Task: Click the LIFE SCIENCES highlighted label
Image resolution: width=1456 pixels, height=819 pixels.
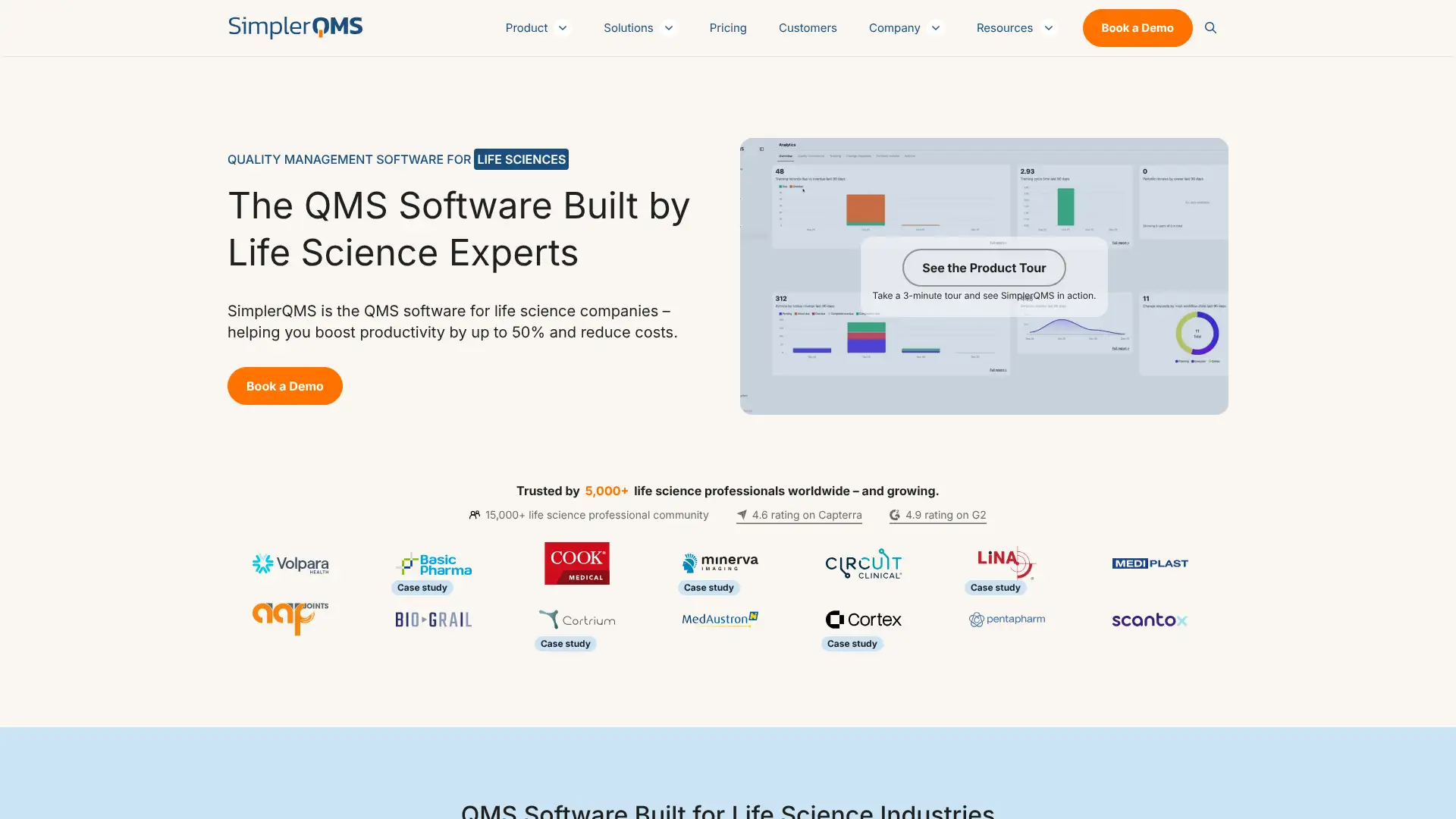Action: (x=521, y=159)
